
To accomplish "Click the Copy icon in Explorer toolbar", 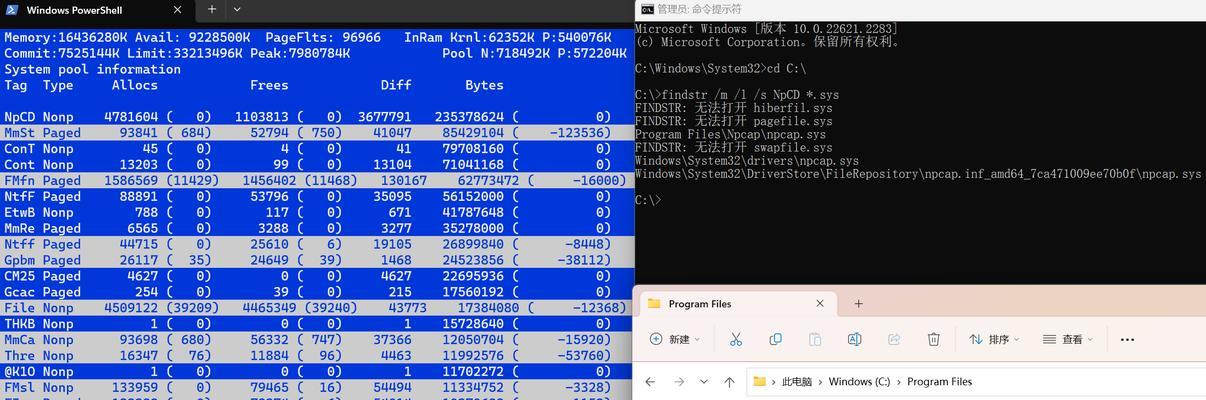I will click(775, 339).
